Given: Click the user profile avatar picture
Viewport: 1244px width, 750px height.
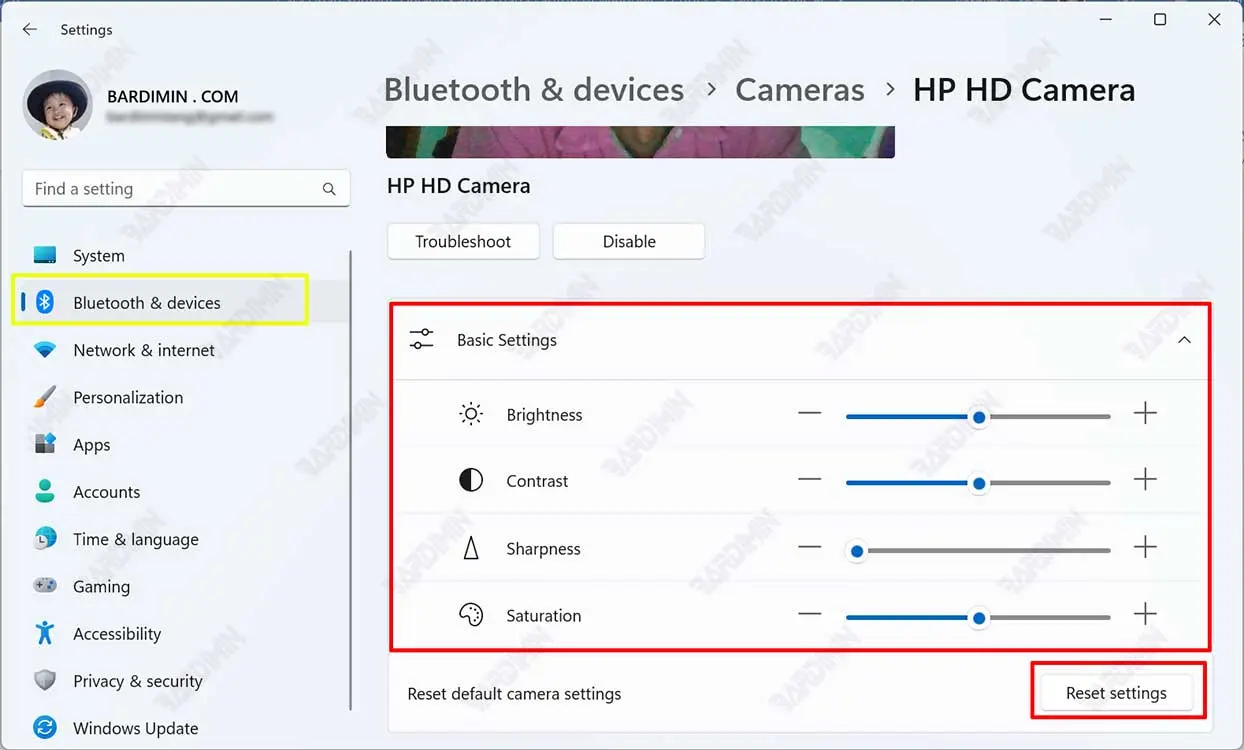Looking at the screenshot, I should point(58,105).
